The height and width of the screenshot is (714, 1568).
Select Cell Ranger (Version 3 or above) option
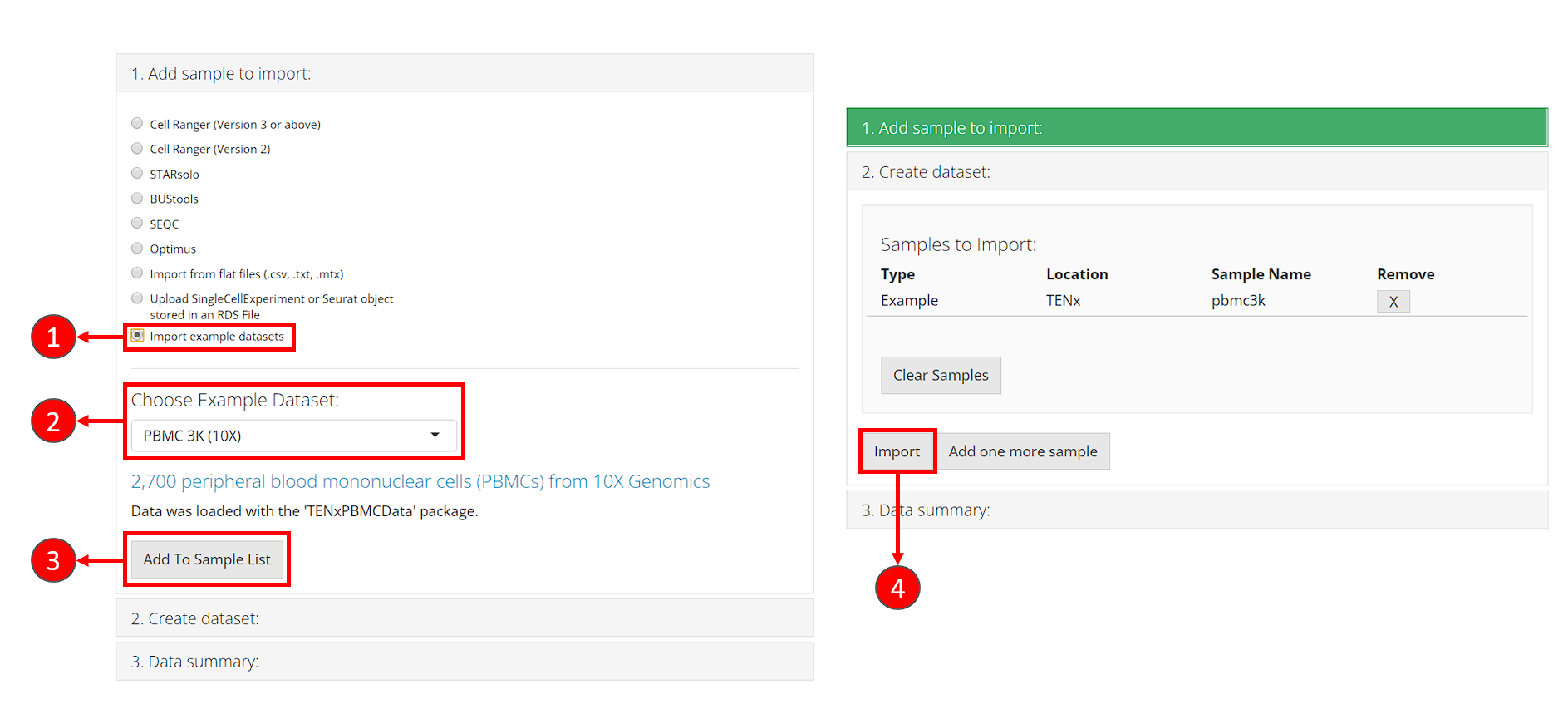[x=137, y=124]
